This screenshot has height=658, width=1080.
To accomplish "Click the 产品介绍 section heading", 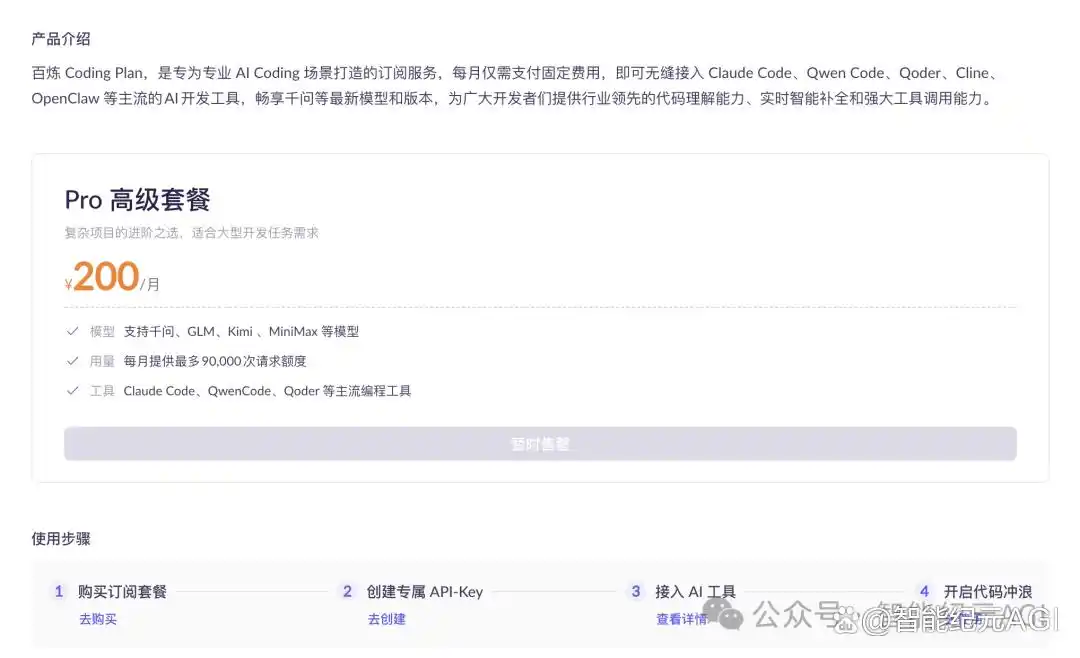I will (61, 39).
